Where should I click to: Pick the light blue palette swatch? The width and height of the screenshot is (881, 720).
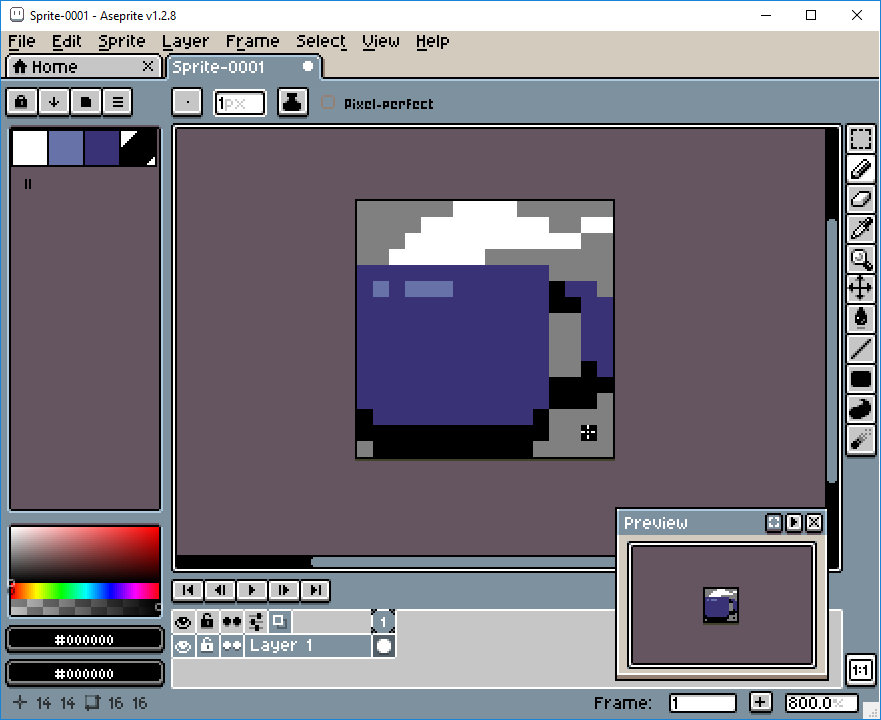pyautogui.click(x=66, y=148)
